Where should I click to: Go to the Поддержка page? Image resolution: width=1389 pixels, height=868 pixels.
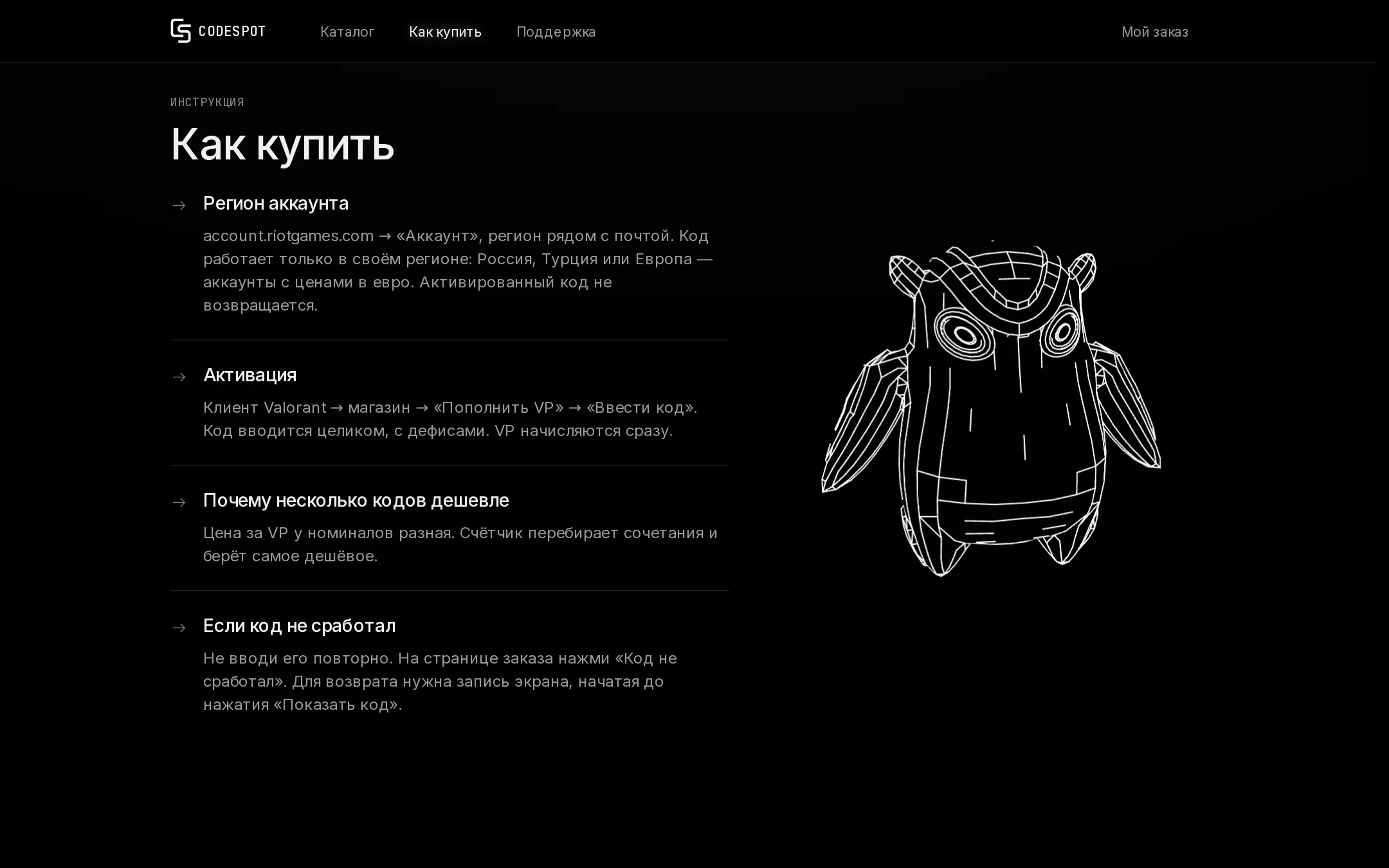[556, 32]
